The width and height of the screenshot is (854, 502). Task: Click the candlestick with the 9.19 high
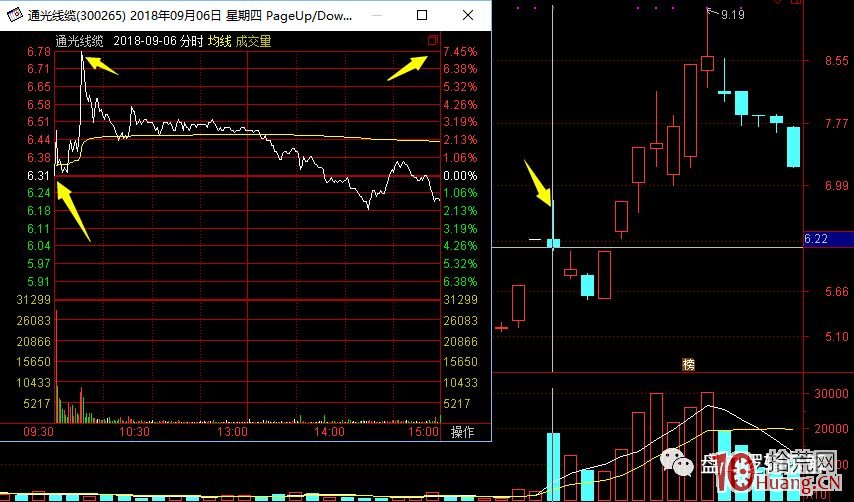[707, 63]
